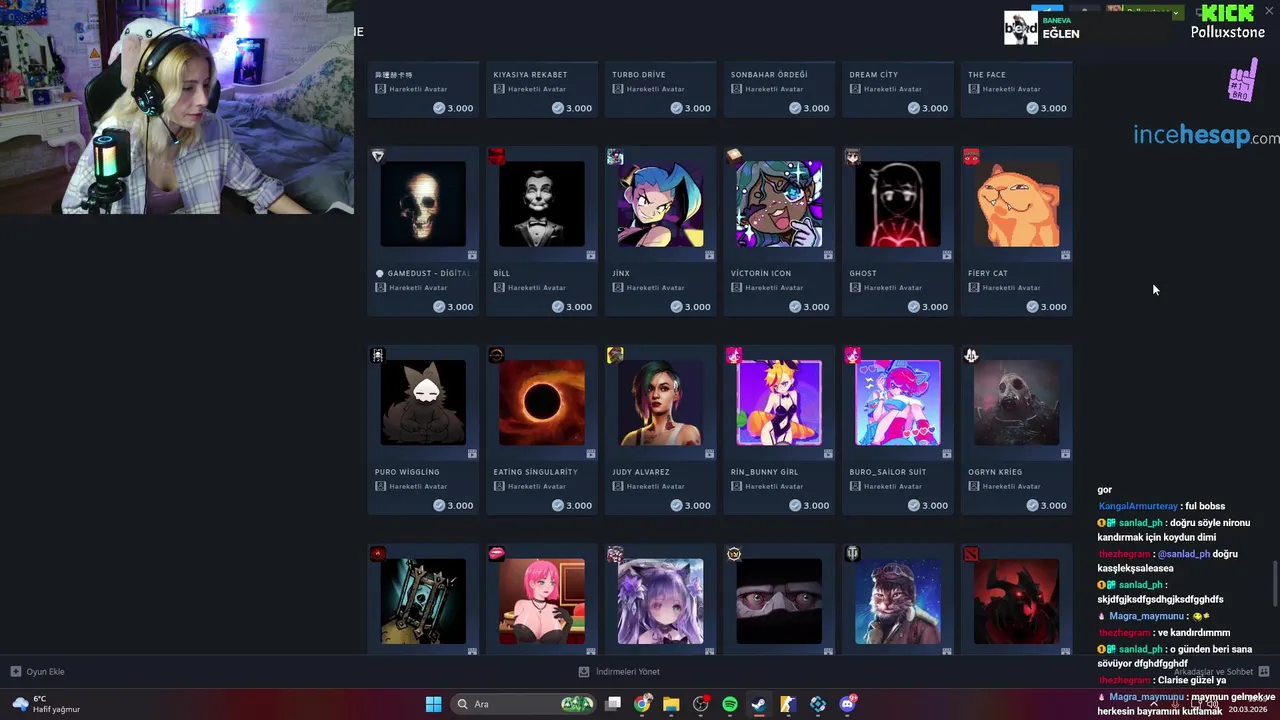1280x720 pixels.
Task: Click KangalArmurteray username in chat
Action: click(1138, 506)
